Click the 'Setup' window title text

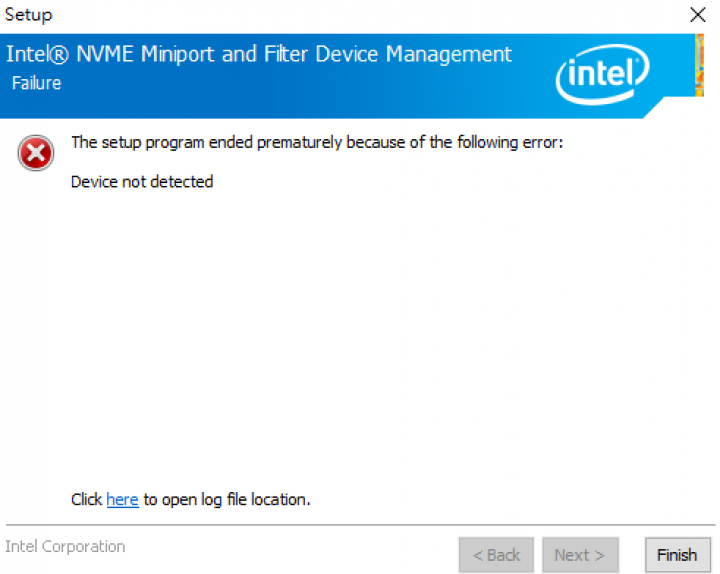click(x=28, y=15)
